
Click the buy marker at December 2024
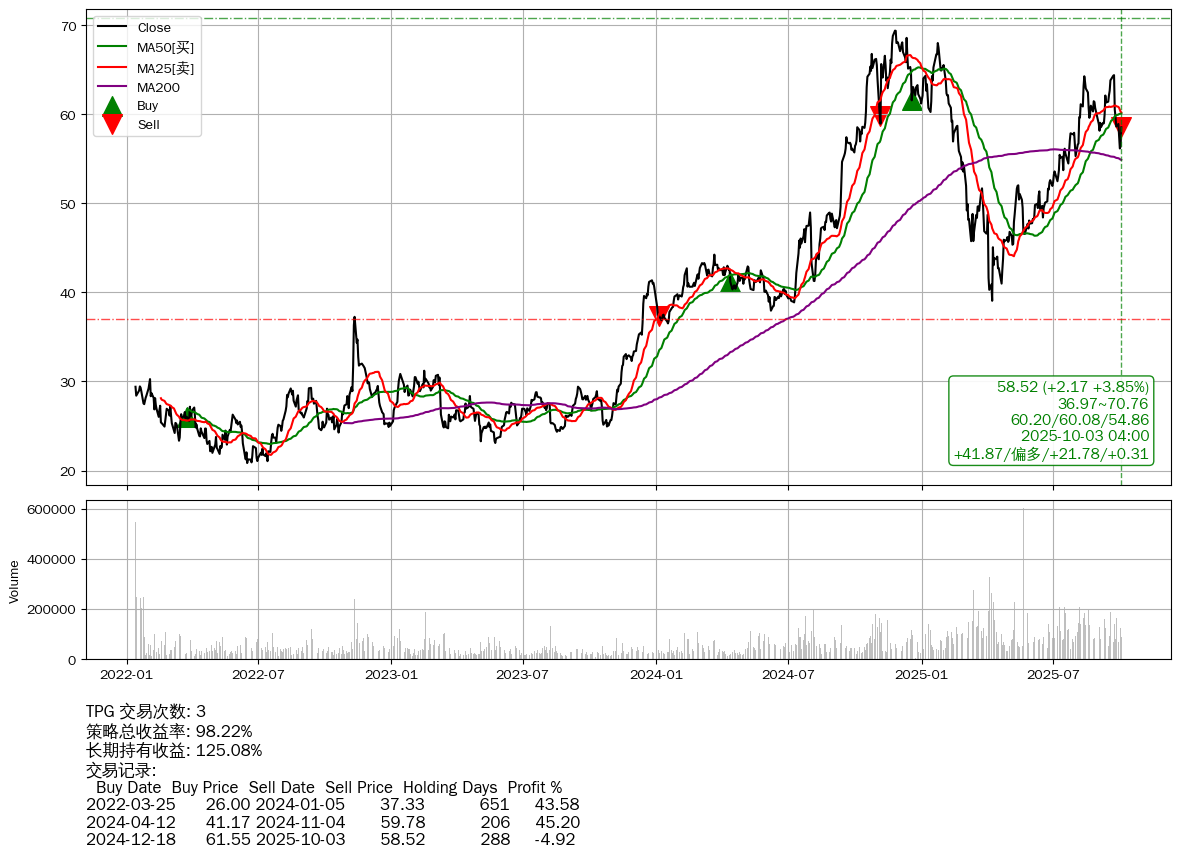point(911,101)
